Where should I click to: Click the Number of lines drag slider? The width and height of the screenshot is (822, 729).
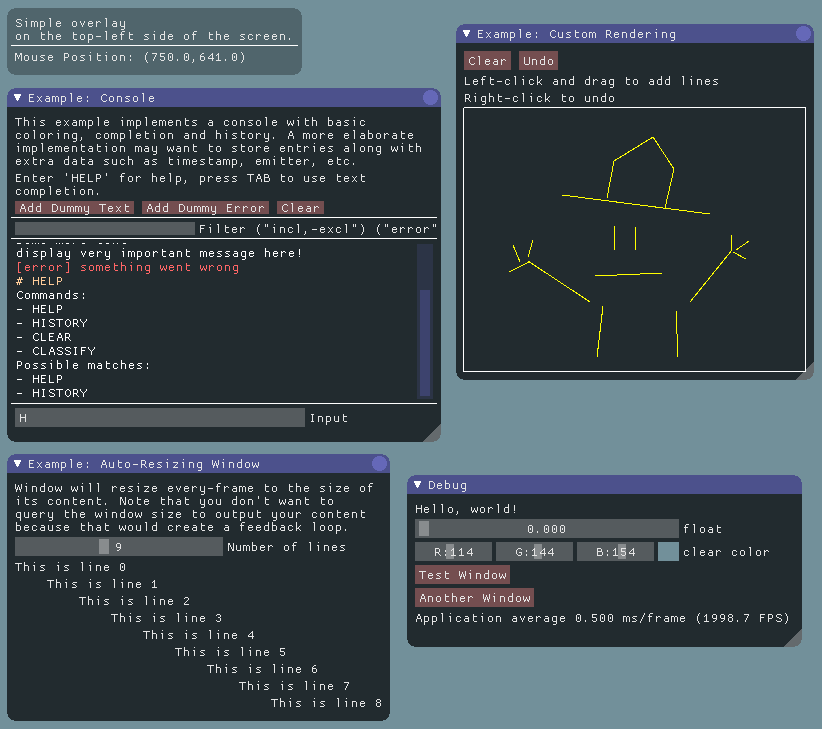[118, 546]
